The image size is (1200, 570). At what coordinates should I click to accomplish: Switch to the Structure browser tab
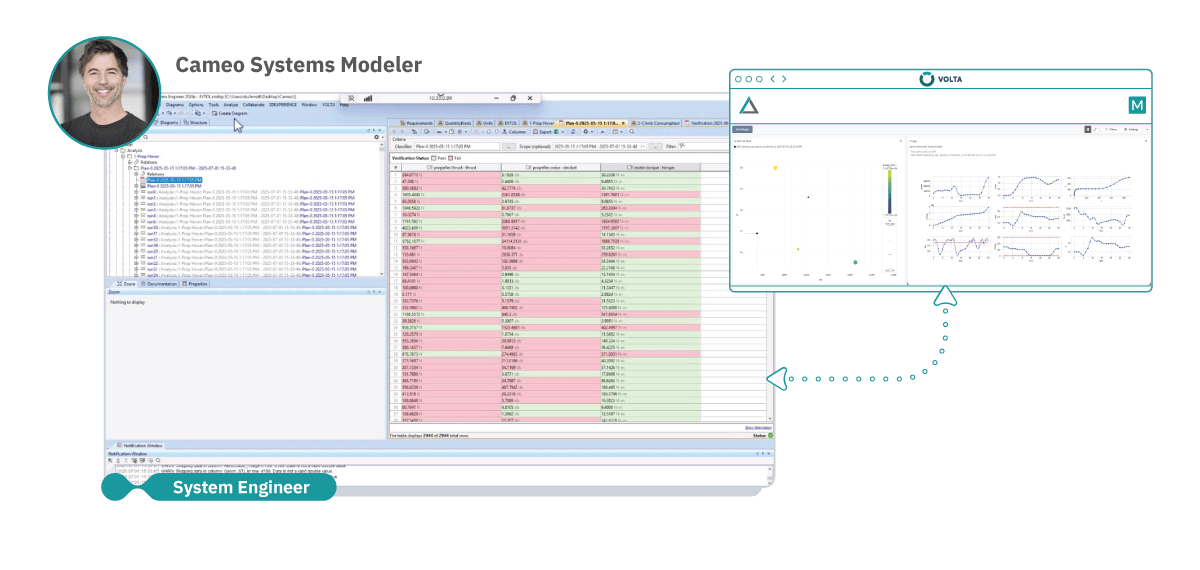point(196,122)
